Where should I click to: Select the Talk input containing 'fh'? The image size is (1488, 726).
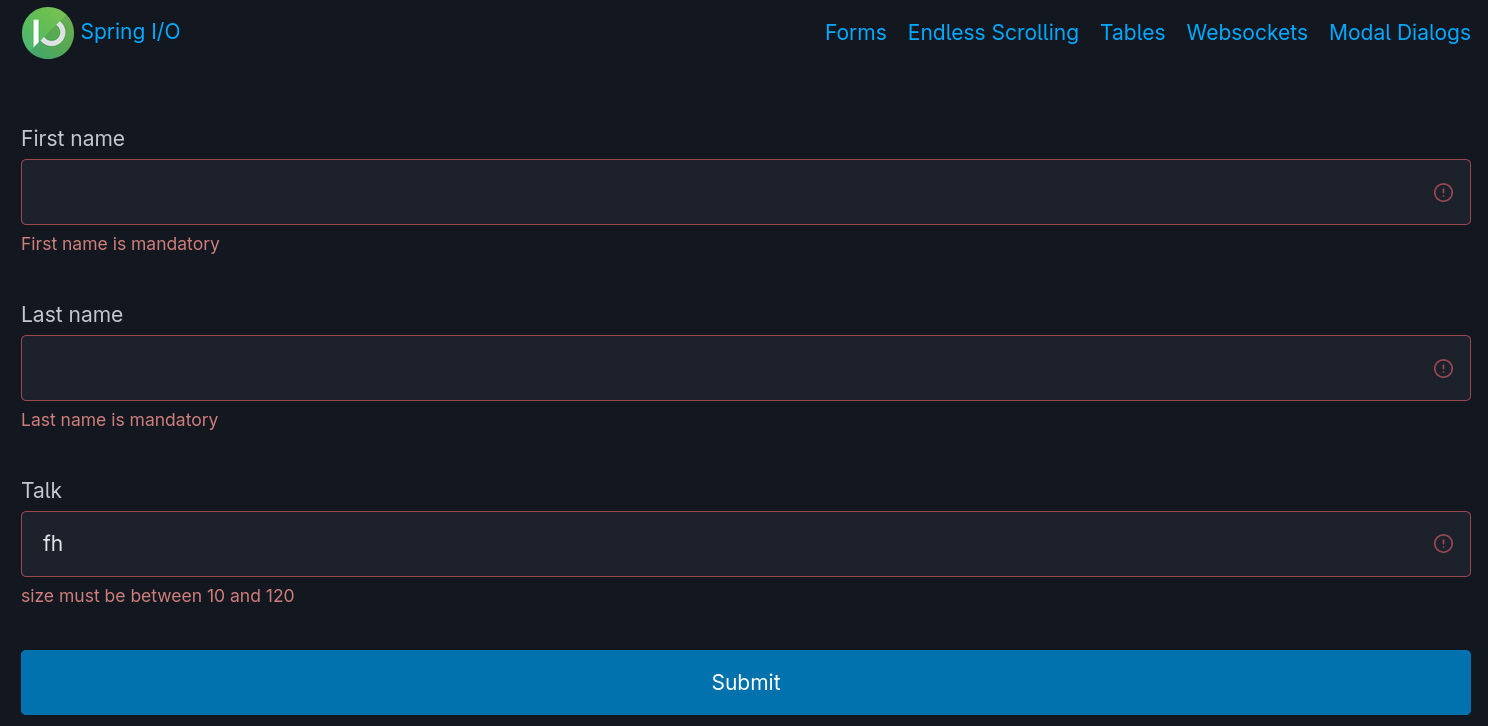[x=700, y=543]
